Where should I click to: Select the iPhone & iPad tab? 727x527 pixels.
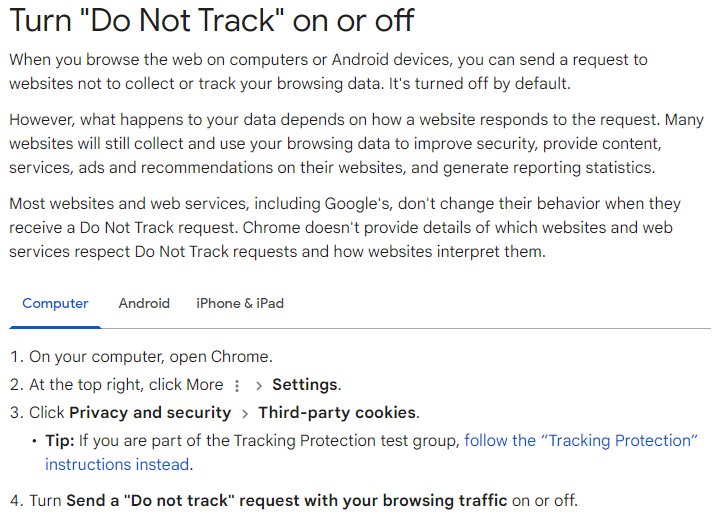pos(240,303)
